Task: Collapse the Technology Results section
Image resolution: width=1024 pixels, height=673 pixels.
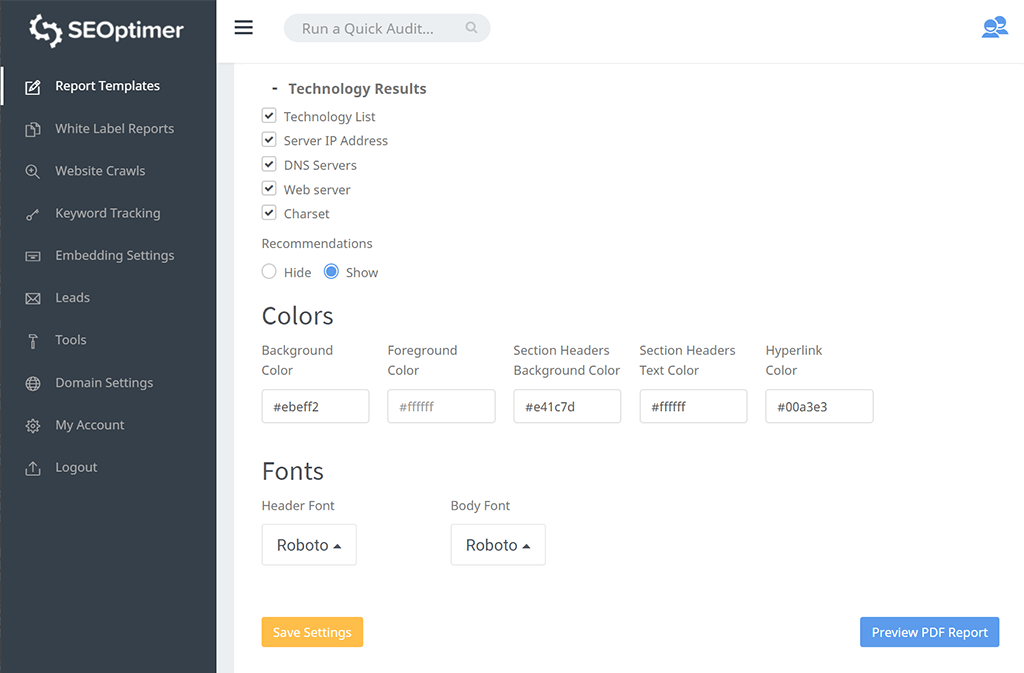Action: point(275,89)
